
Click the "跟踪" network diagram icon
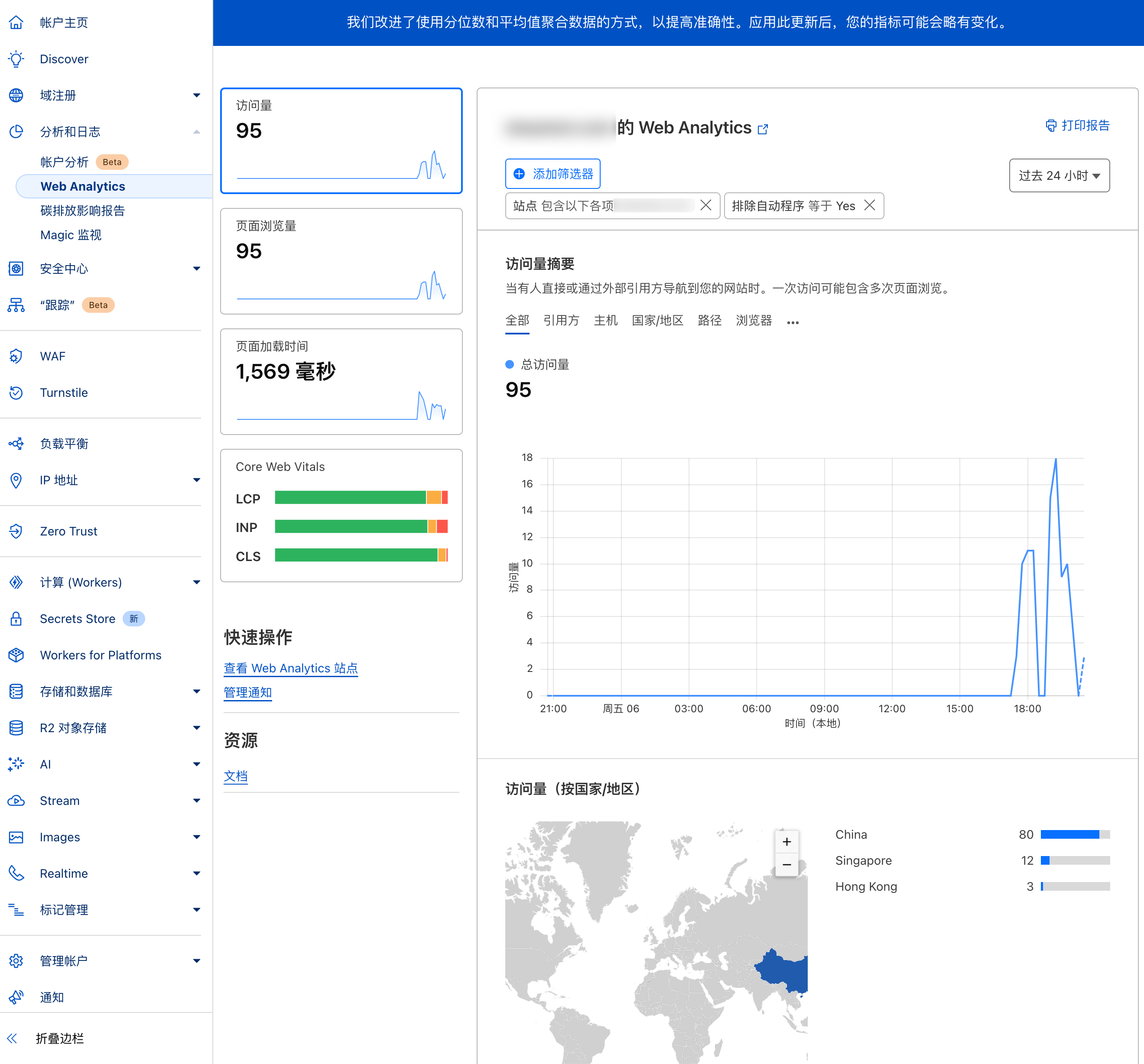point(16,305)
